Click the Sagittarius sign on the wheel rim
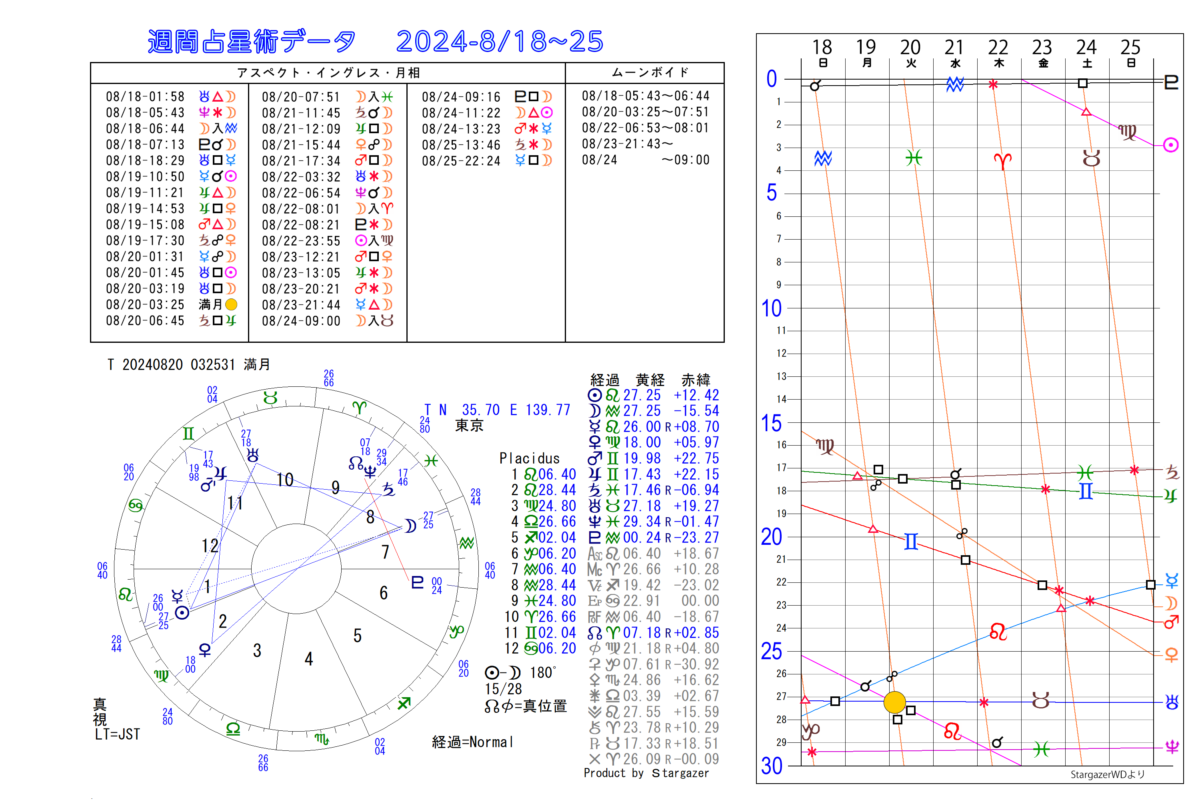This screenshot has width=1200, height=800. click(405, 703)
